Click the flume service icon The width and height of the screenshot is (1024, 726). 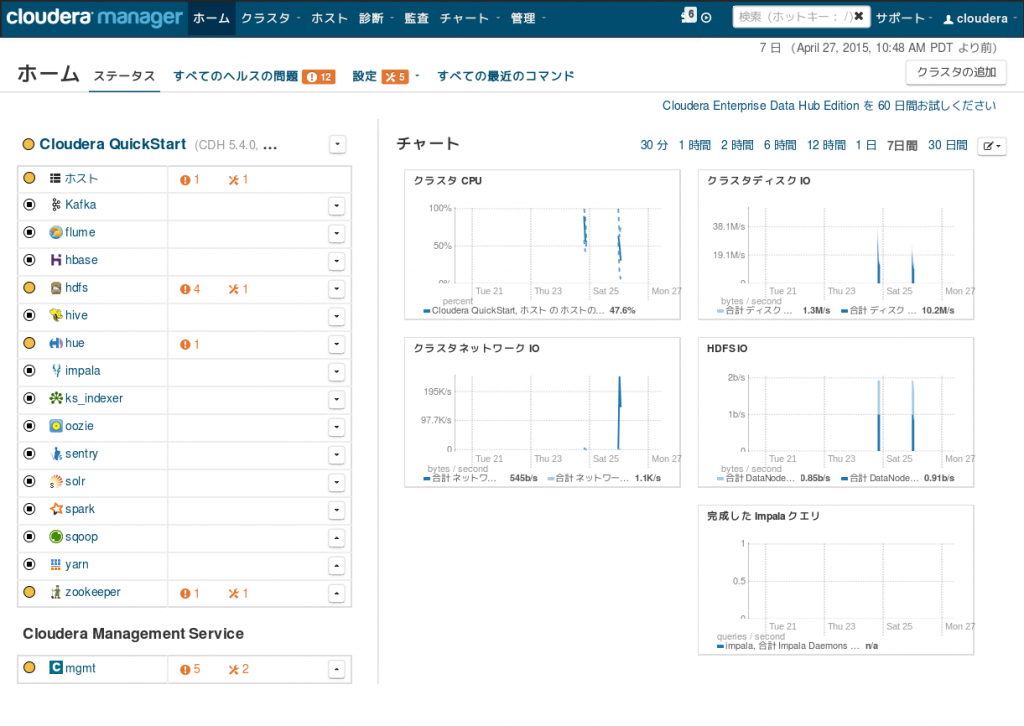(x=56, y=232)
